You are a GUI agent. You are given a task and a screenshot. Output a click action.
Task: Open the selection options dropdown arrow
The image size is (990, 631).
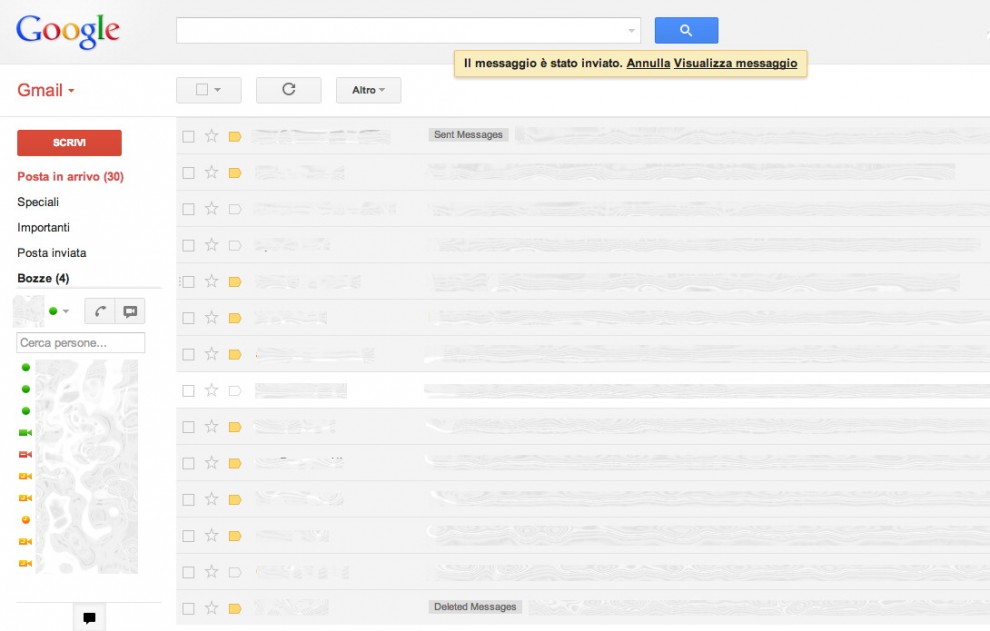click(218, 90)
